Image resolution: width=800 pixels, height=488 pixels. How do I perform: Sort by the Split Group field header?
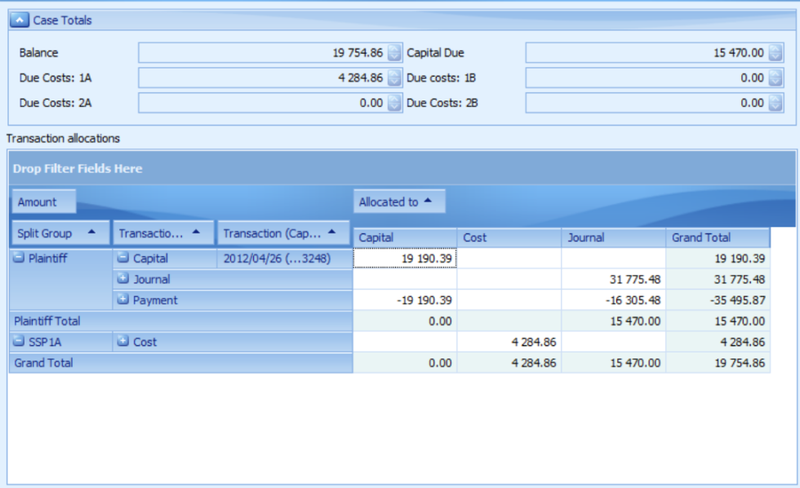tap(61, 233)
